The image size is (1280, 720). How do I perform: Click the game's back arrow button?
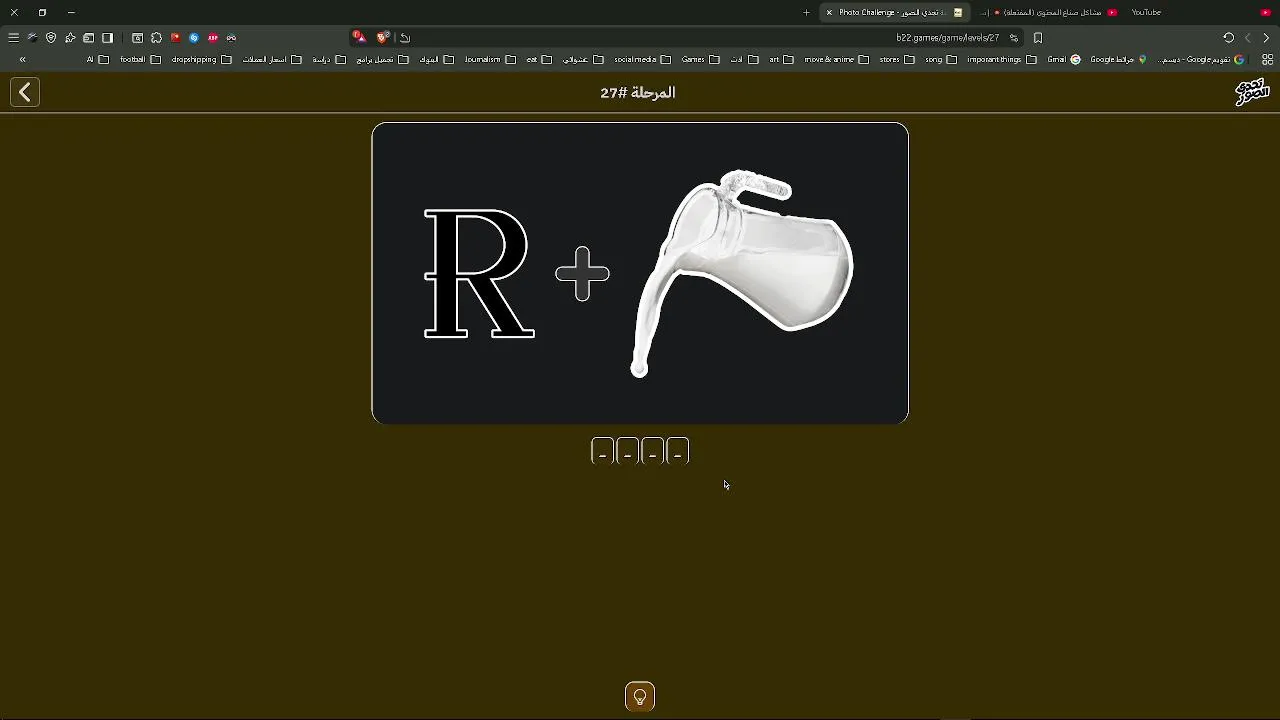(25, 92)
